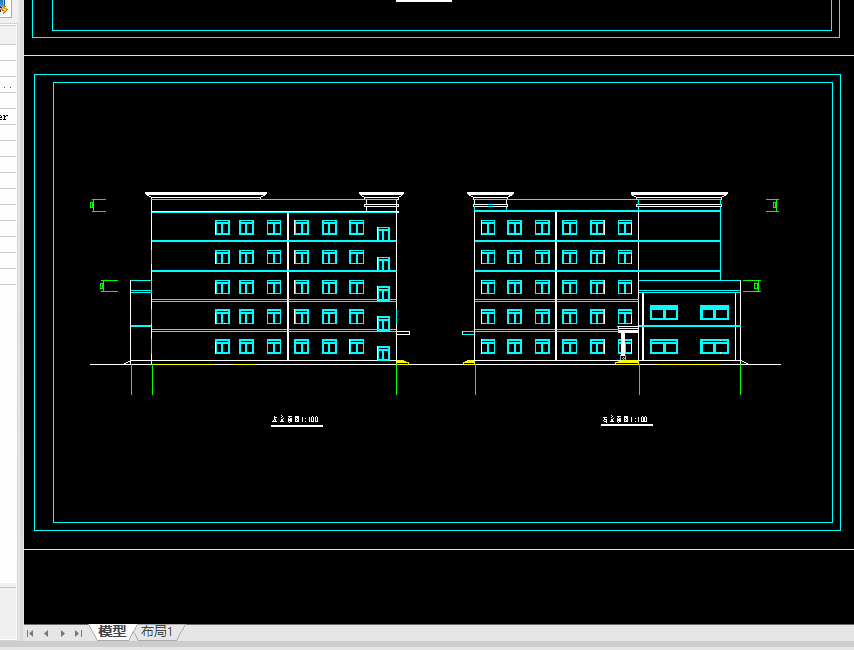Screen dimensions: 854x650
Task: Jump to the first layout tab
Action: [30, 633]
